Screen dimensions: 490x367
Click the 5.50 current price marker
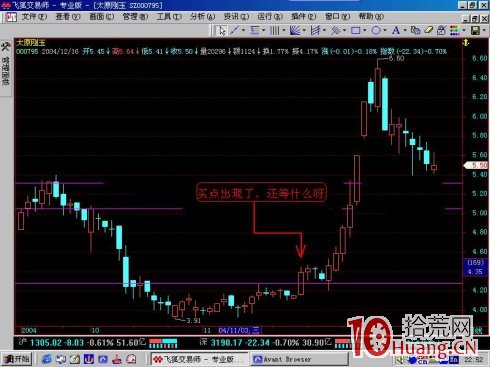coord(476,165)
